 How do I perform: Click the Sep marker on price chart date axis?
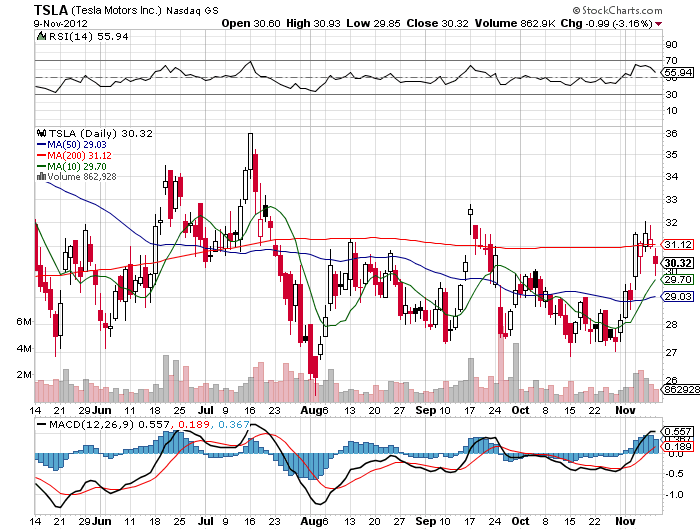pos(425,410)
